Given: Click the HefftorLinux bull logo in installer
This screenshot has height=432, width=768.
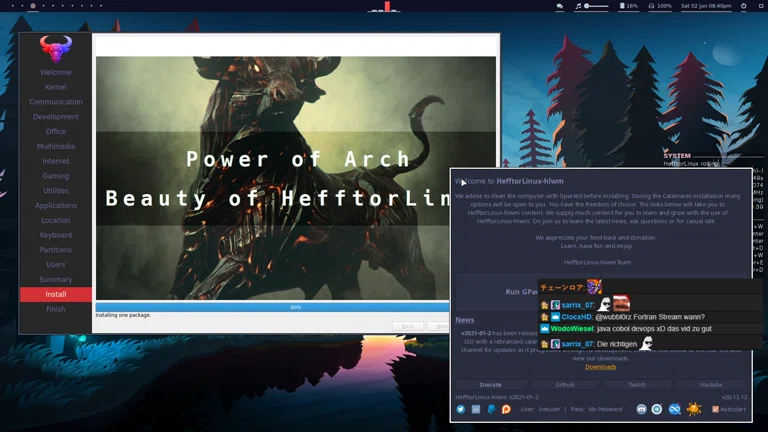Looking at the screenshot, I should tap(55, 48).
